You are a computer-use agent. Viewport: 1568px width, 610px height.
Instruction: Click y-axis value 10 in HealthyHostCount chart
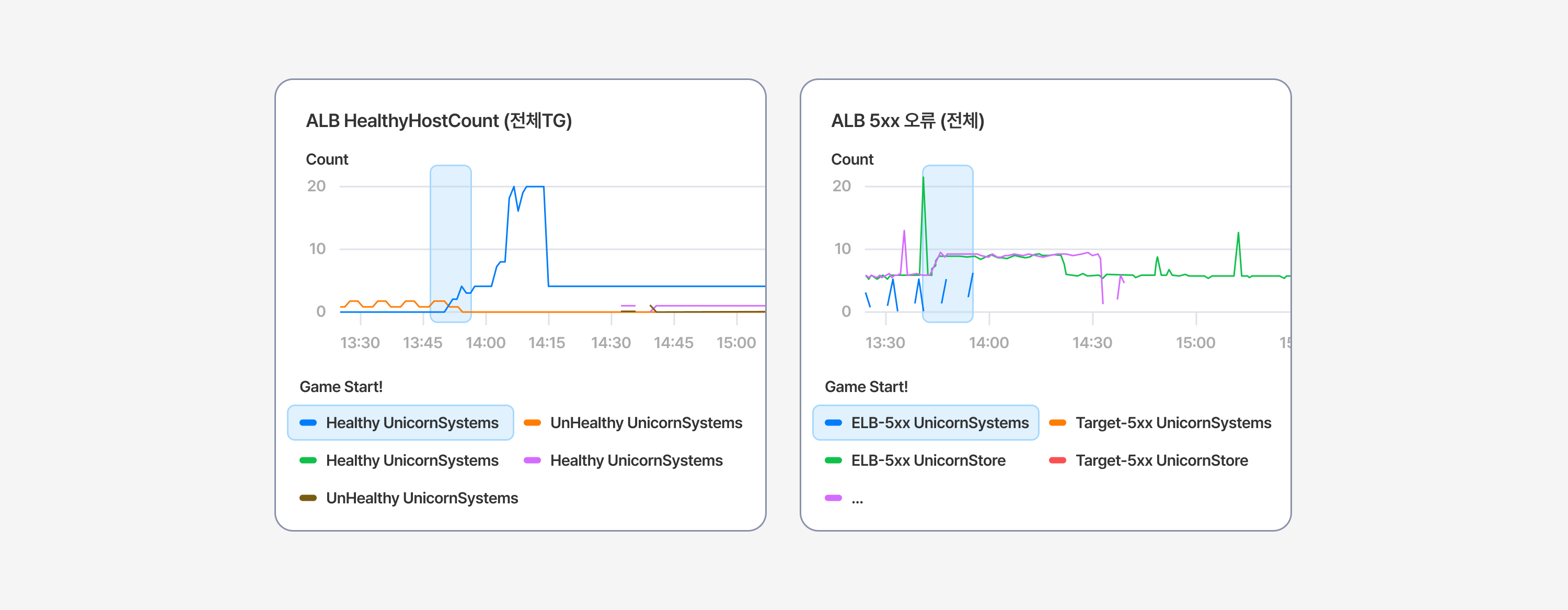point(317,249)
